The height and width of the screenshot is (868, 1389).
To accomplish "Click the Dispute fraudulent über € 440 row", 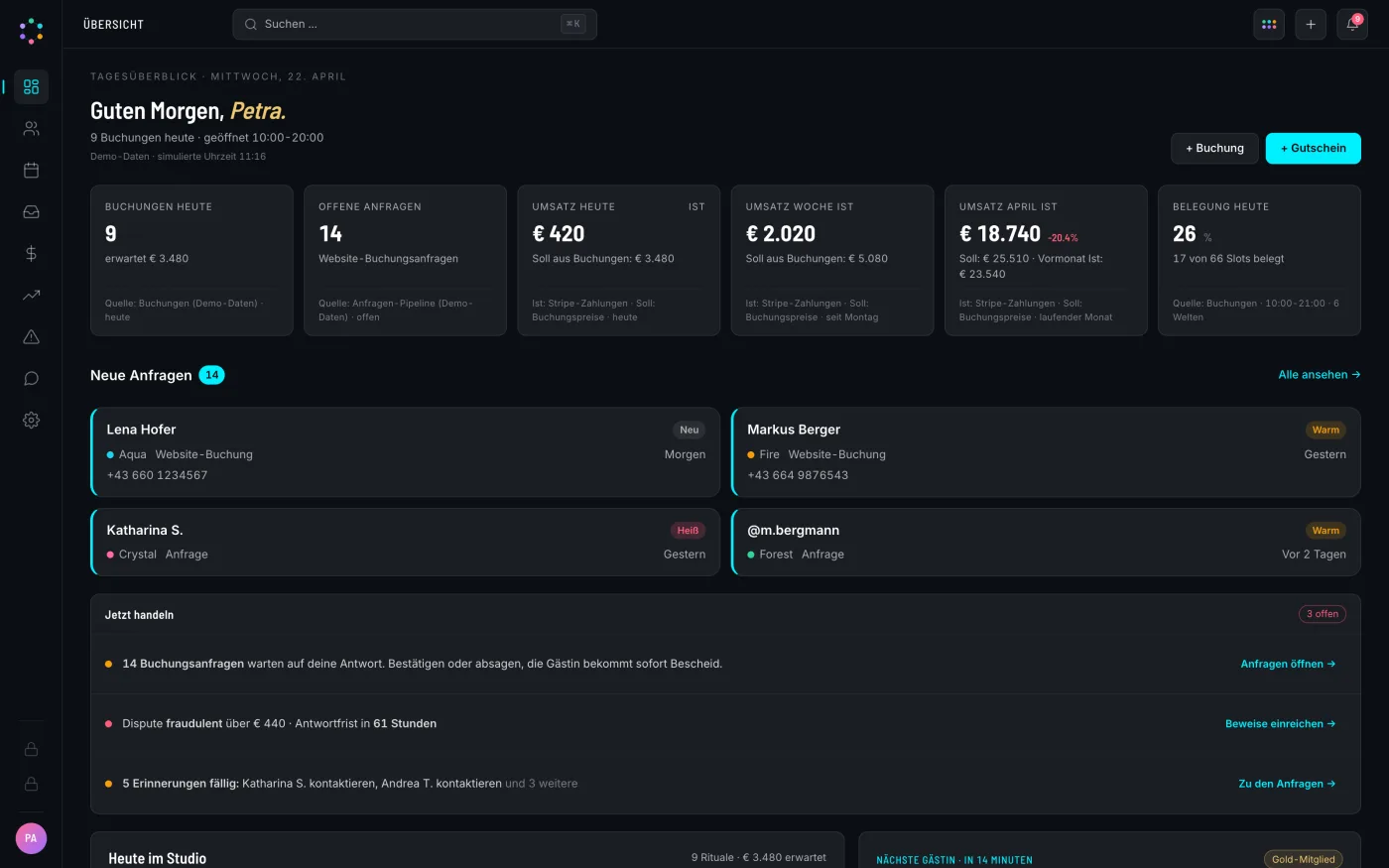I will click(726, 724).
